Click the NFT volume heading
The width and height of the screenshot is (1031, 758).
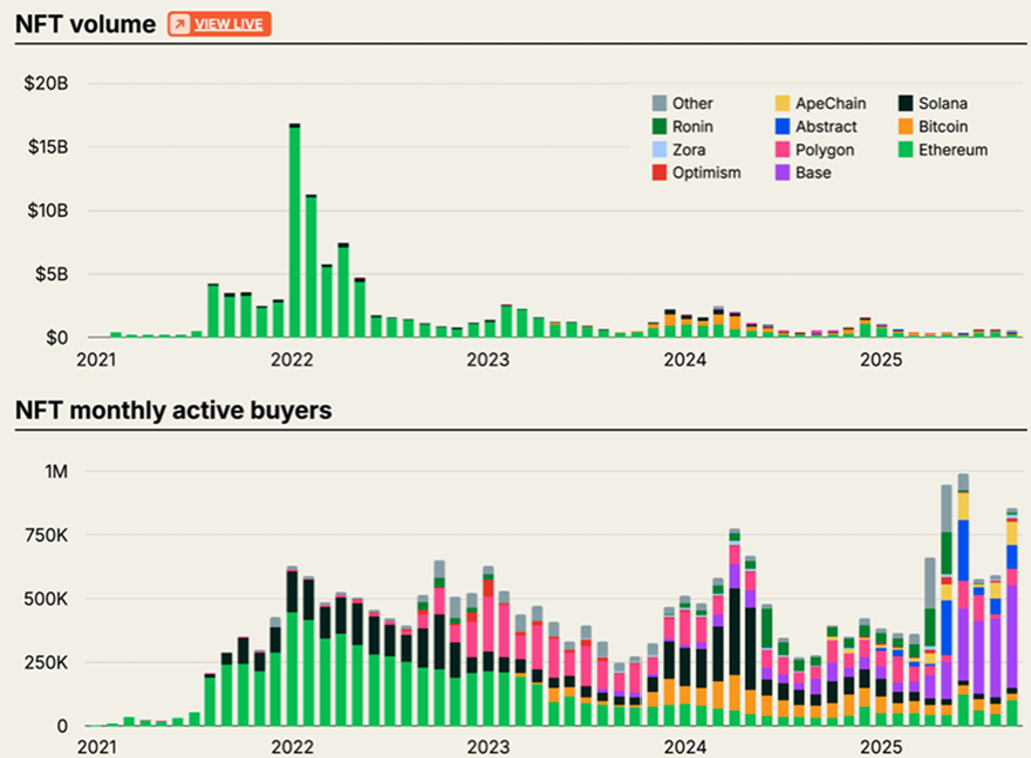tap(85, 24)
